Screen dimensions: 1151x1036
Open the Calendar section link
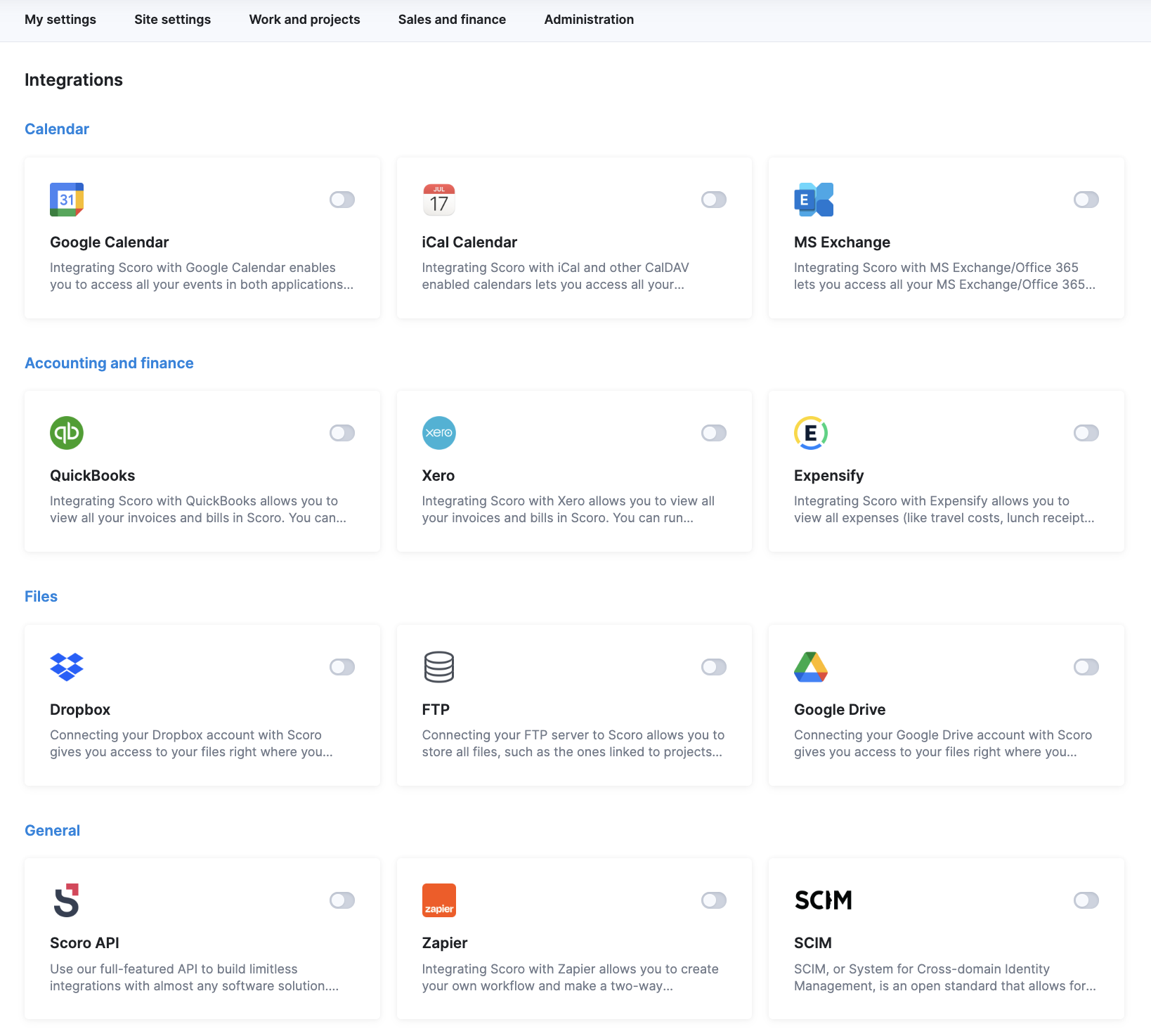pyautogui.click(x=57, y=129)
